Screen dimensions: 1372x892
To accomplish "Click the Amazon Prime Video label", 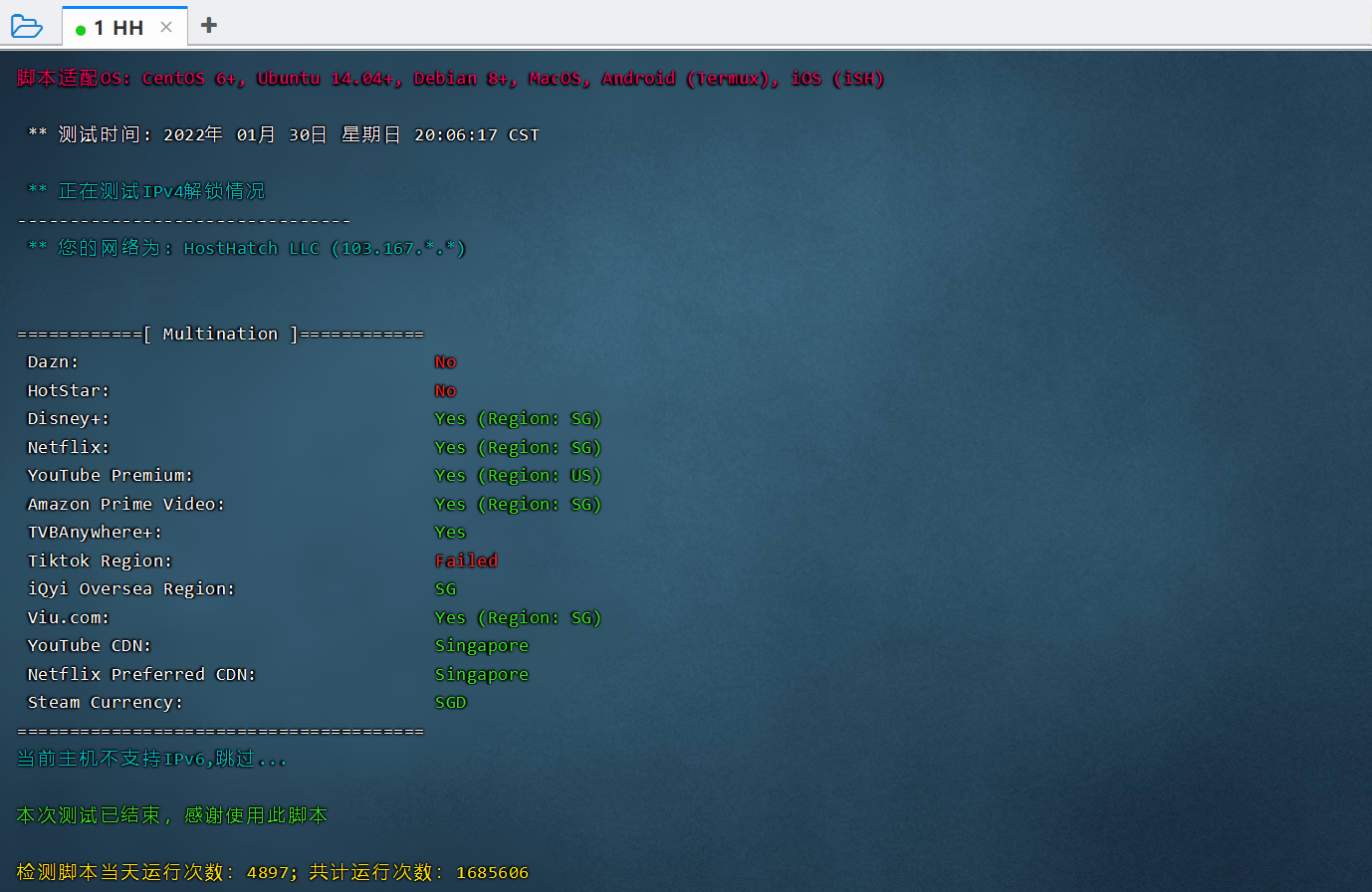I will tap(125, 505).
